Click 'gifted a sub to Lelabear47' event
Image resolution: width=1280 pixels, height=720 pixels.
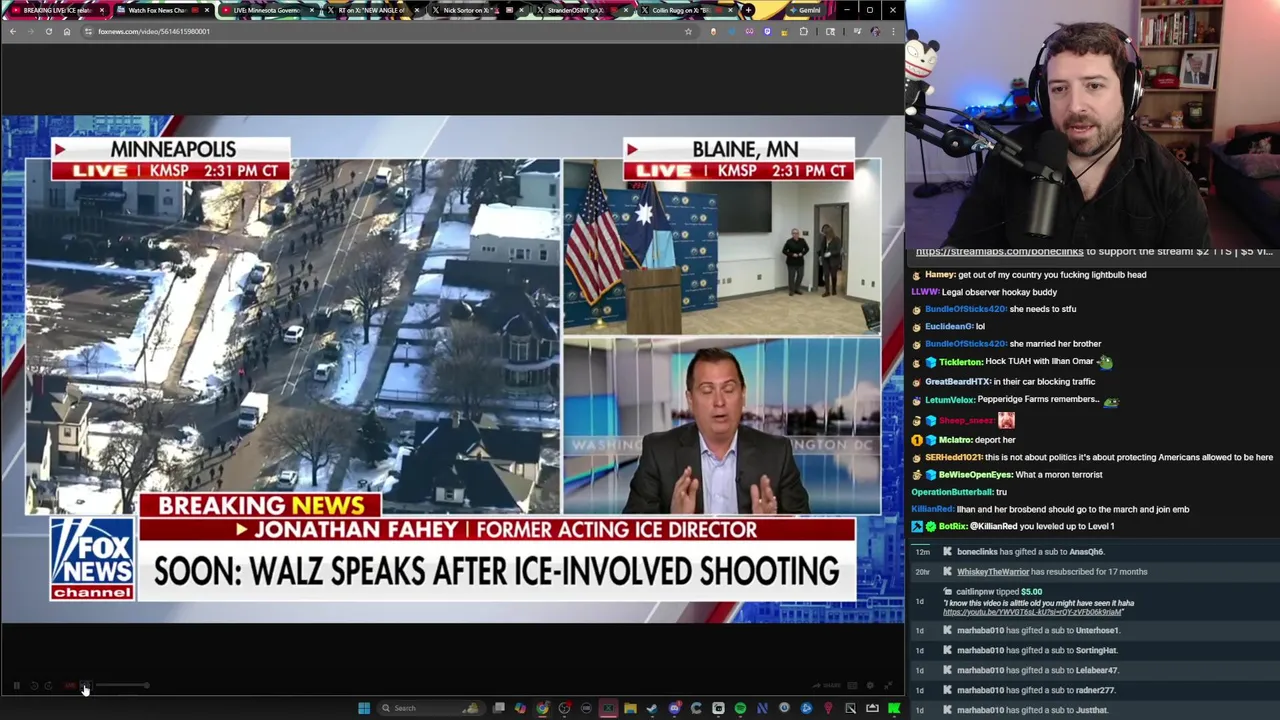[x=1037, y=671]
